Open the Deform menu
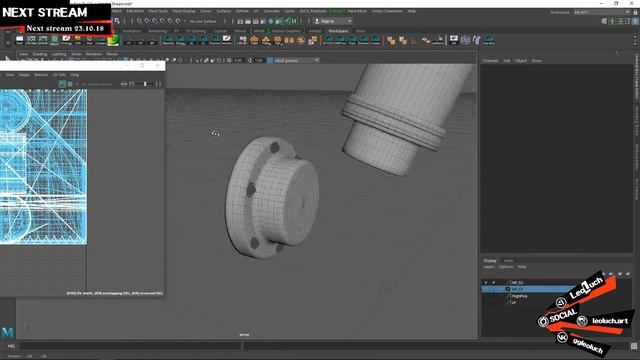Viewport: 640px width, 360px height. pyautogui.click(x=242, y=11)
